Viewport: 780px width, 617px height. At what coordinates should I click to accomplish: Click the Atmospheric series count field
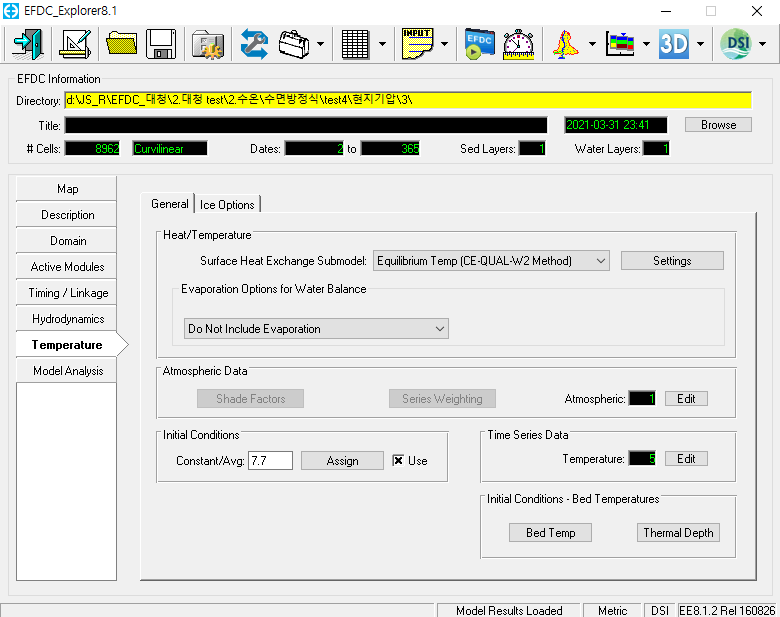[642, 399]
